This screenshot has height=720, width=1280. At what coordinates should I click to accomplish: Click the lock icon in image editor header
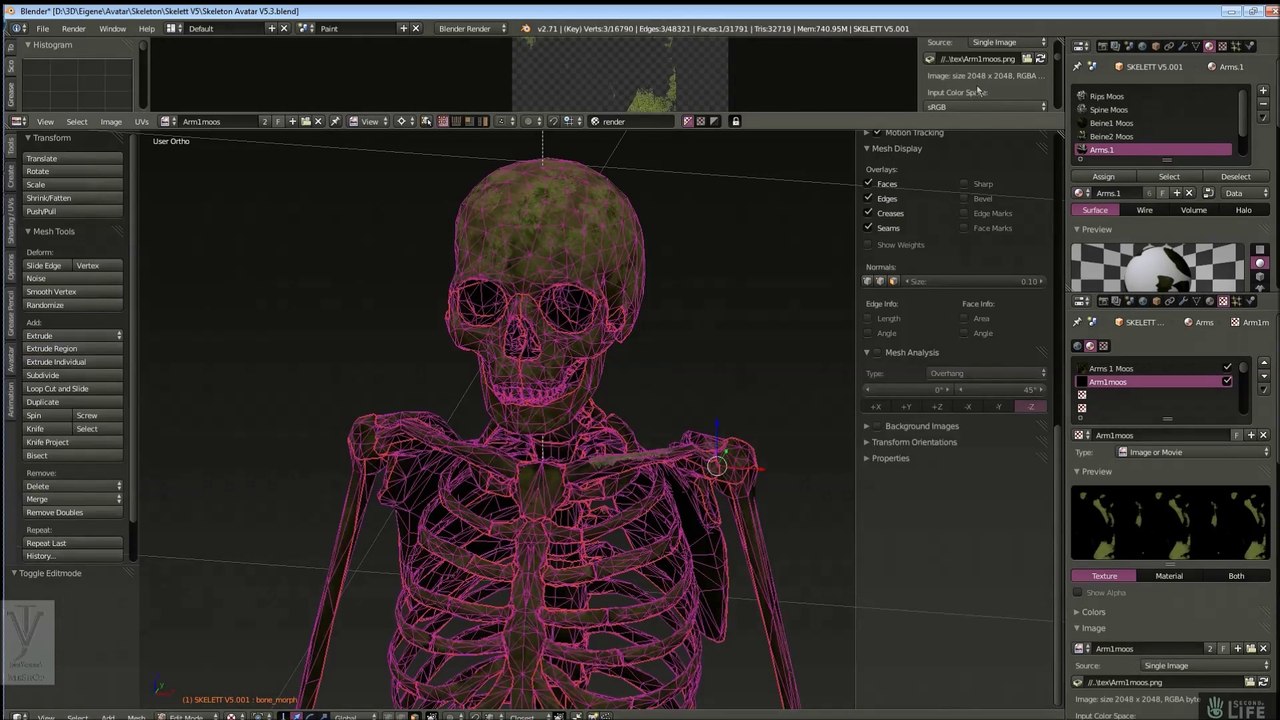[x=735, y=121]
